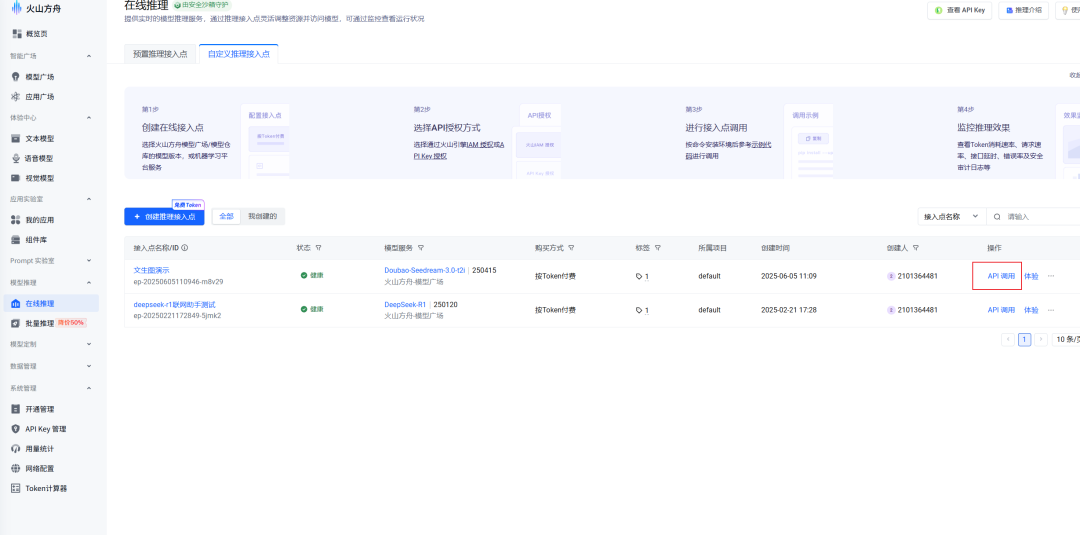1080x535 pixels.
Task: Open Doubao-Seedream-3.0-t2i model link
Action: [425, 271]
